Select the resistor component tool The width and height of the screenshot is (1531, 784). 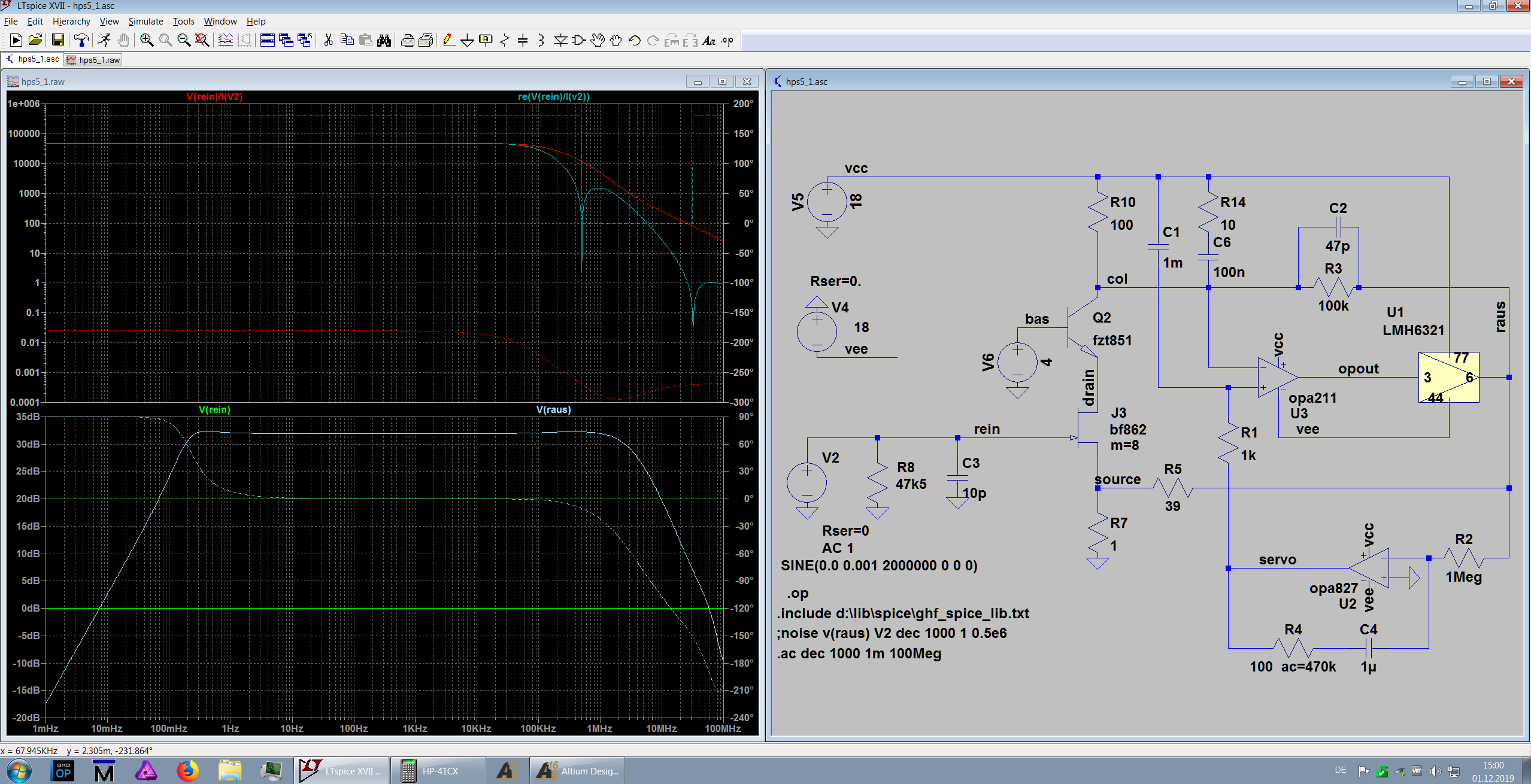[x=504, y=40]
